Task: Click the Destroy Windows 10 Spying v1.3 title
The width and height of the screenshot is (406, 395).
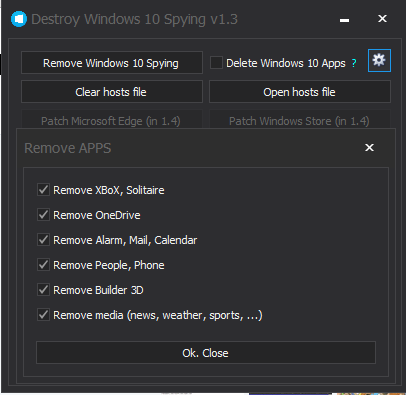Action: [134, 19]
